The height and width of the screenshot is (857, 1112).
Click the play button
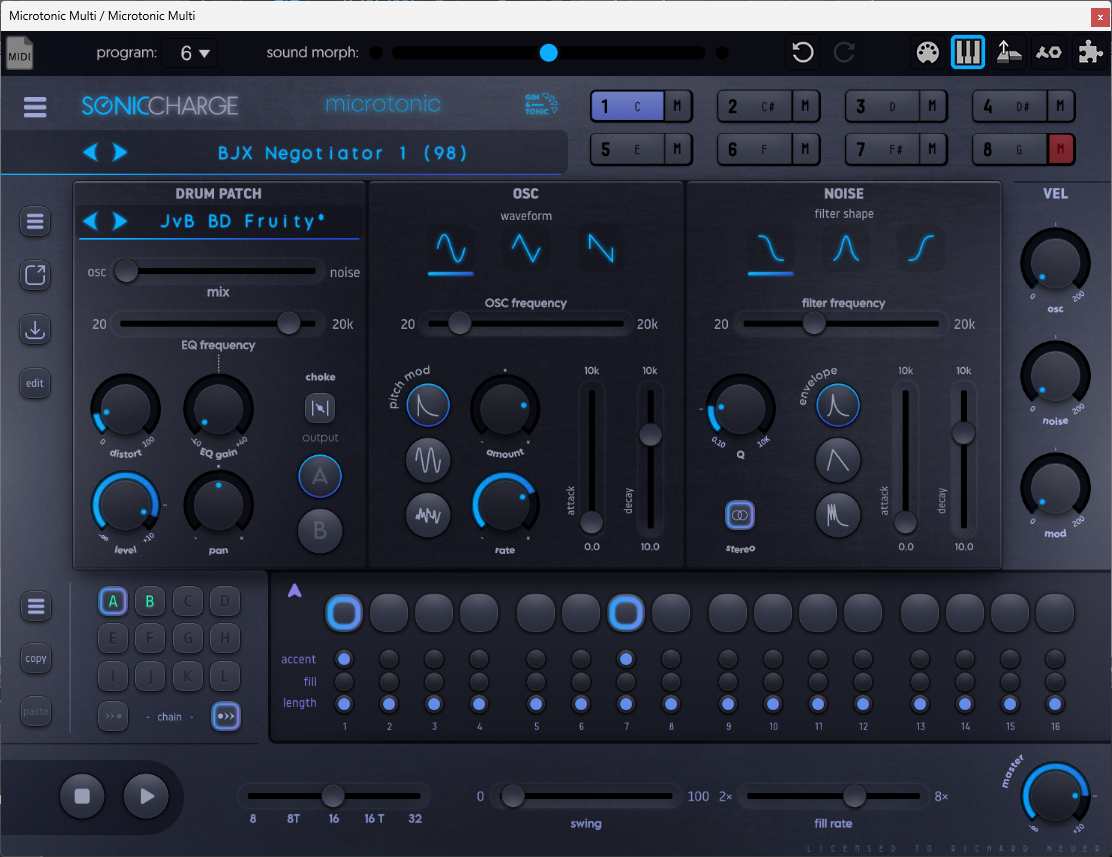tap(145, 796)
